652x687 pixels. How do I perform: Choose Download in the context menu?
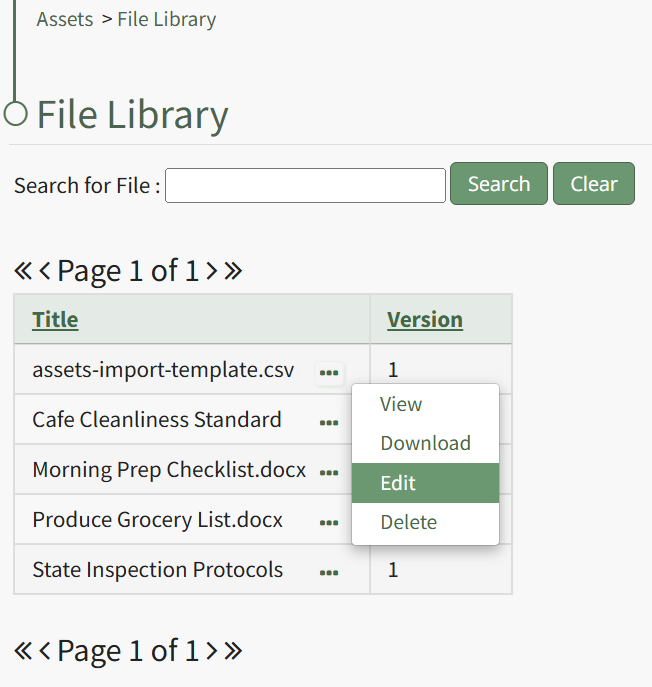[x=425, y=444]
